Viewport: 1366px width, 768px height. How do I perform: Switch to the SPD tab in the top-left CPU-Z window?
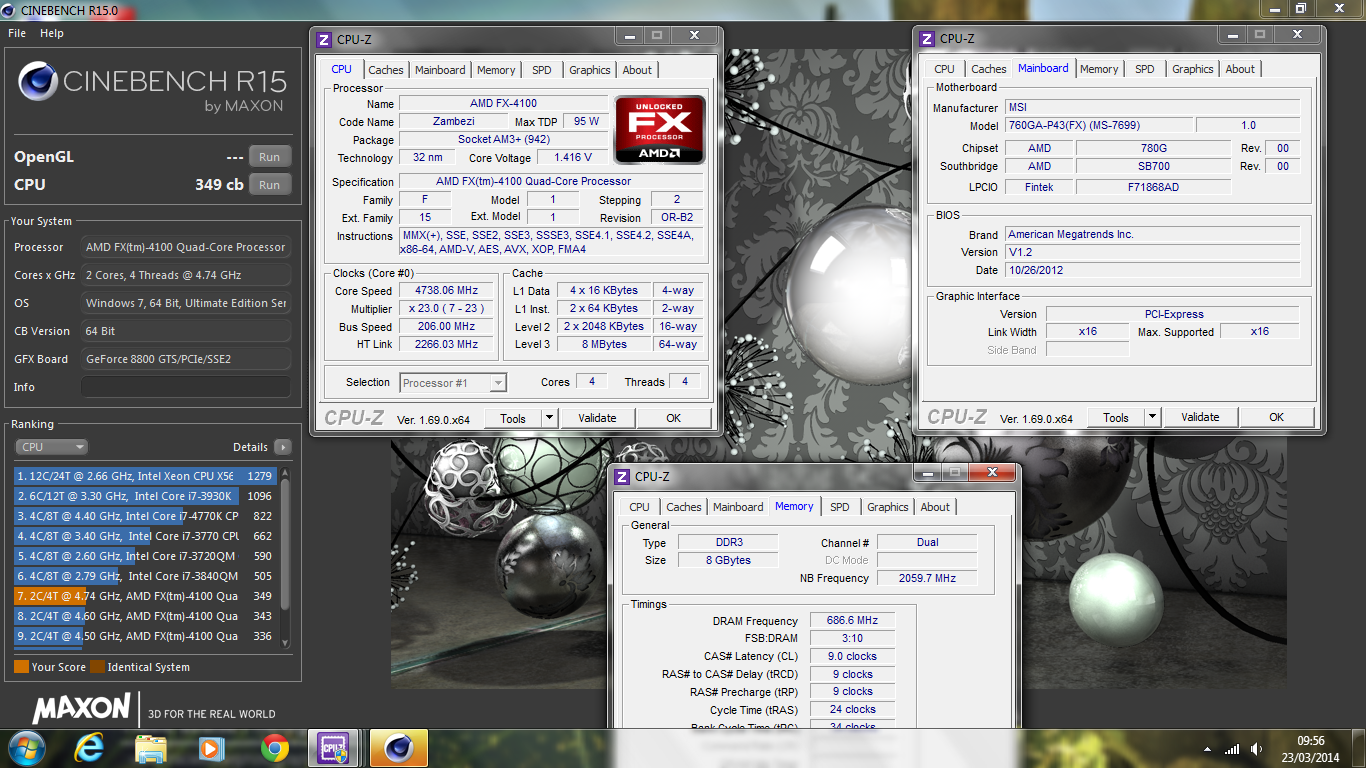point(542,70)
